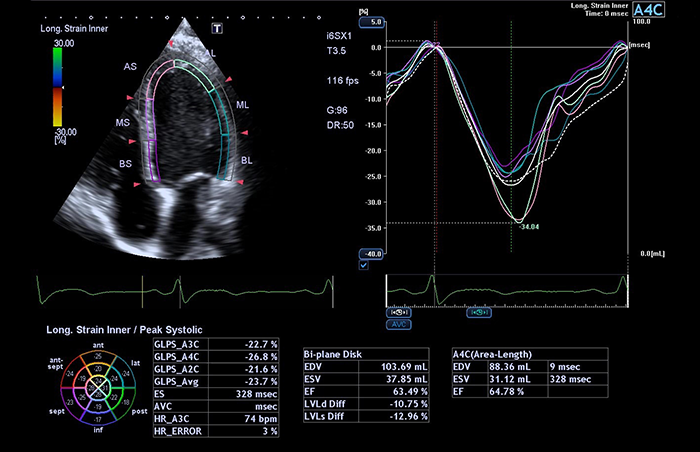Click the '63.49 %' EF value

point(408,392)
